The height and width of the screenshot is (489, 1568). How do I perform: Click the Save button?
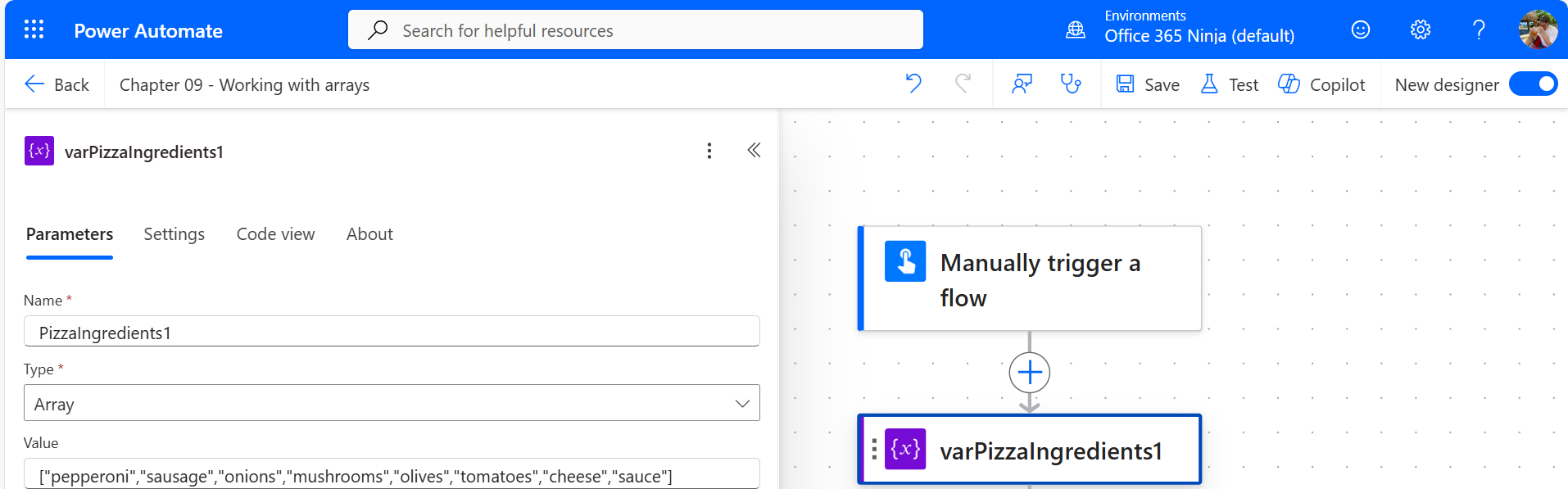tap(1148, 84)
